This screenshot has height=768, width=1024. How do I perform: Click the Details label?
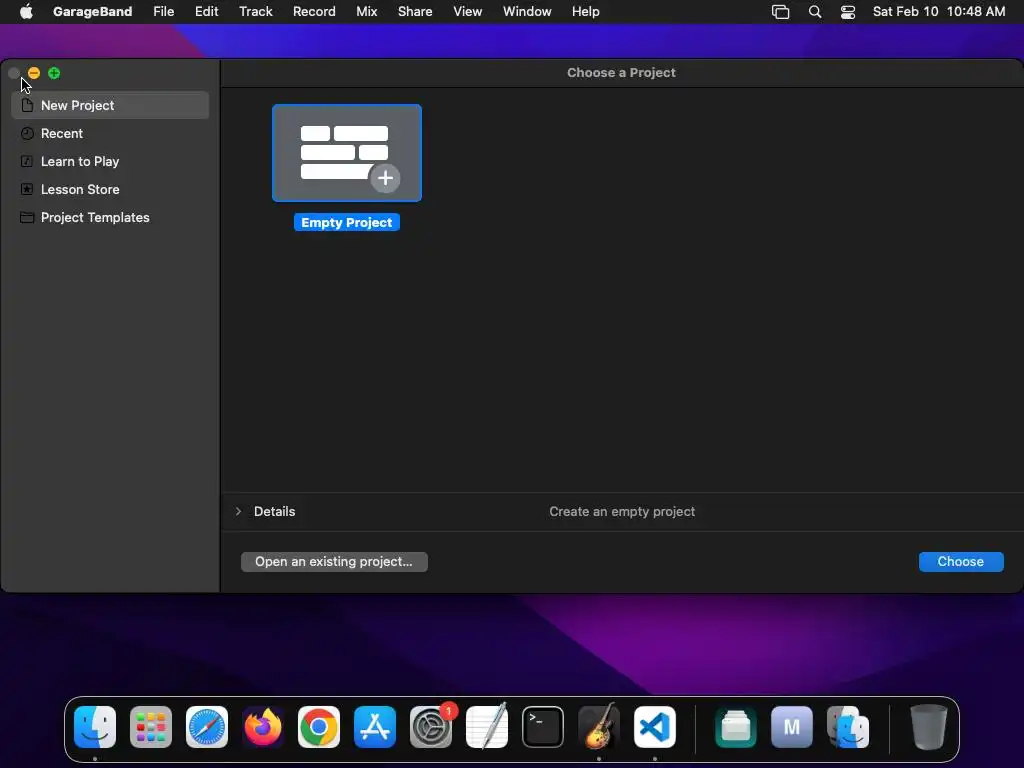tap(274, 511)
